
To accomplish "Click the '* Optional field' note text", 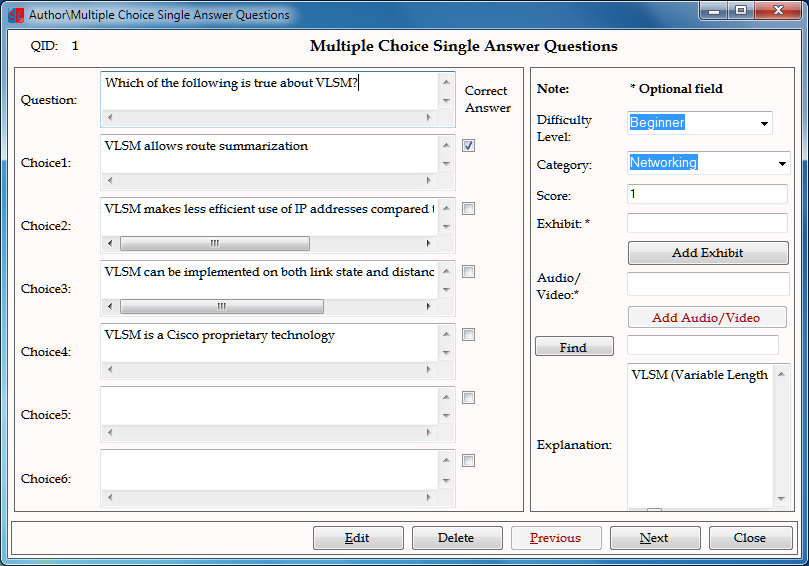I will pyautogui.click(x=676, y=89).
